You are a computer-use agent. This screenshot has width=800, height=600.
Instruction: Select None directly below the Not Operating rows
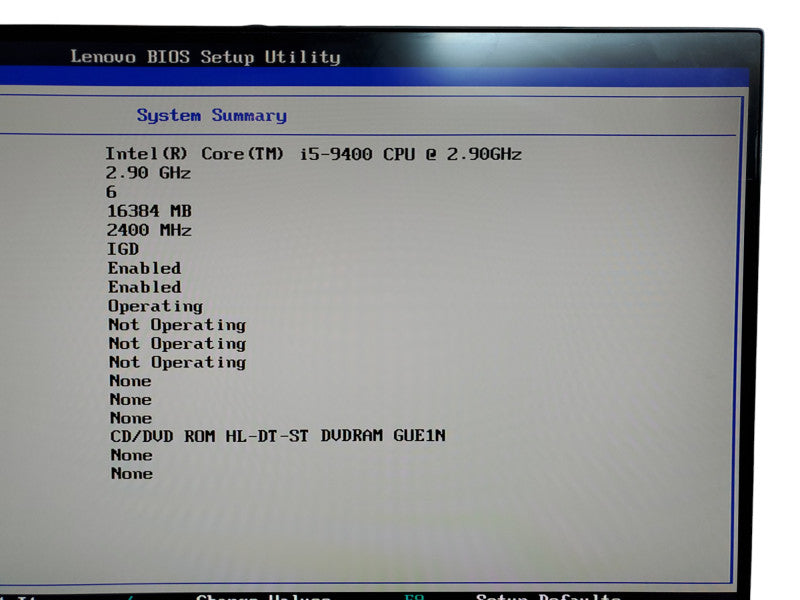pyautogui.click(x=131, y=381)
